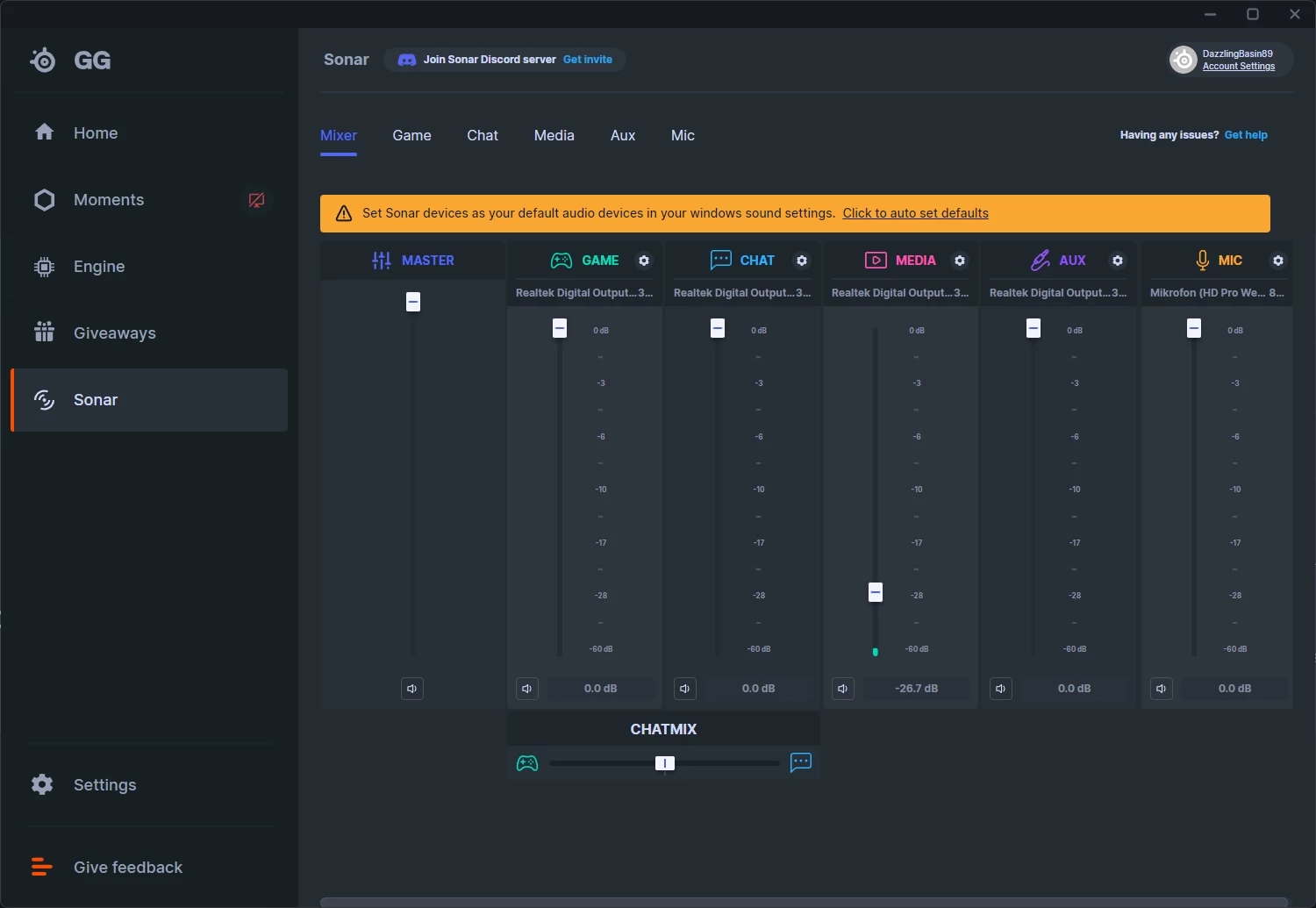The width and height of the screenshot is (1316, 908).
Task: Switch to the Mixer tab
Action: pos(339,136)
